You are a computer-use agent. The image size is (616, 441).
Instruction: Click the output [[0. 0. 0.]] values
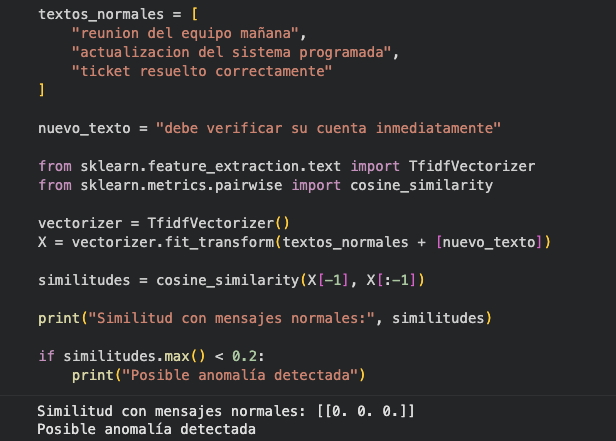(366, 411)
